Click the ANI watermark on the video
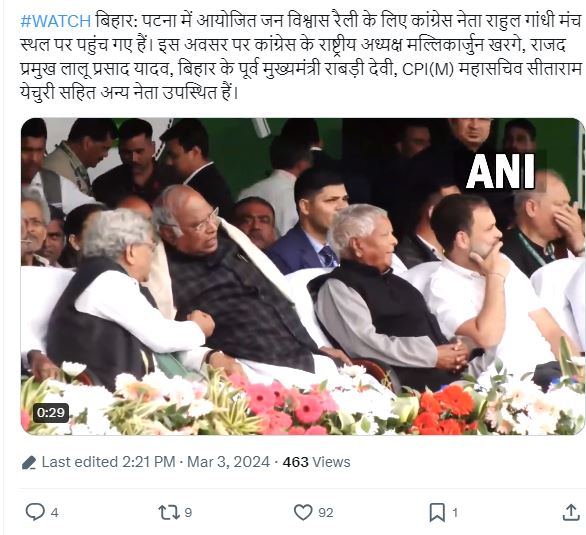 (500, 171)
